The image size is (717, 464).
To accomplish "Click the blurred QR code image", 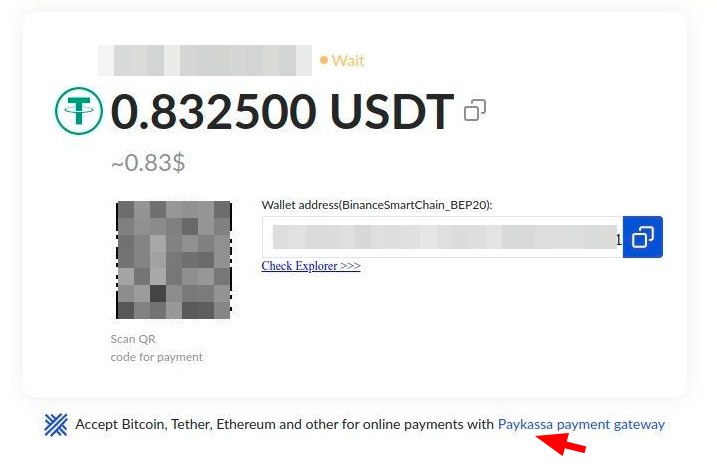I will tap(174, 260).
